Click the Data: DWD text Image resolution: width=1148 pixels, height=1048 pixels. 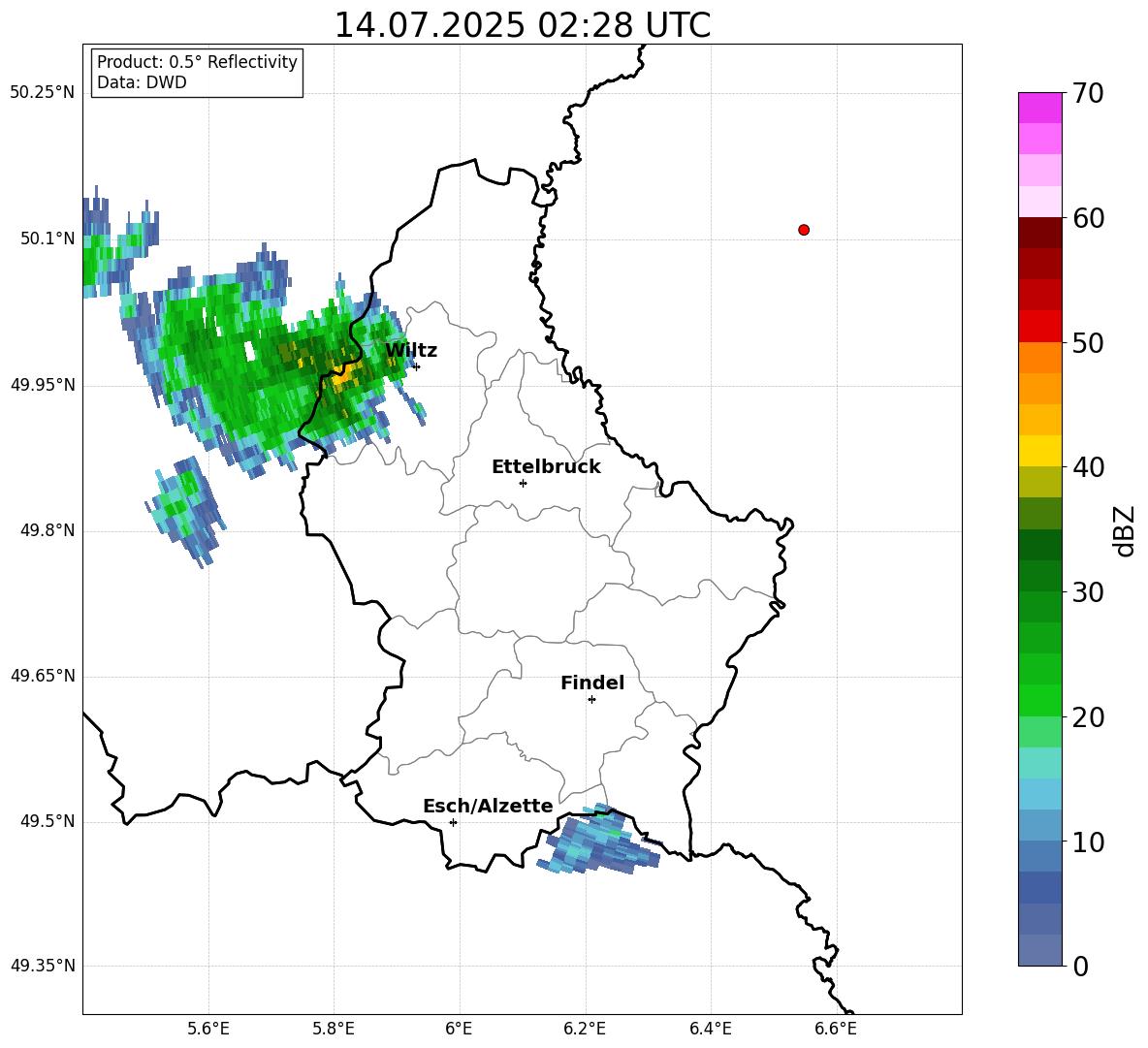pos(142,82)
